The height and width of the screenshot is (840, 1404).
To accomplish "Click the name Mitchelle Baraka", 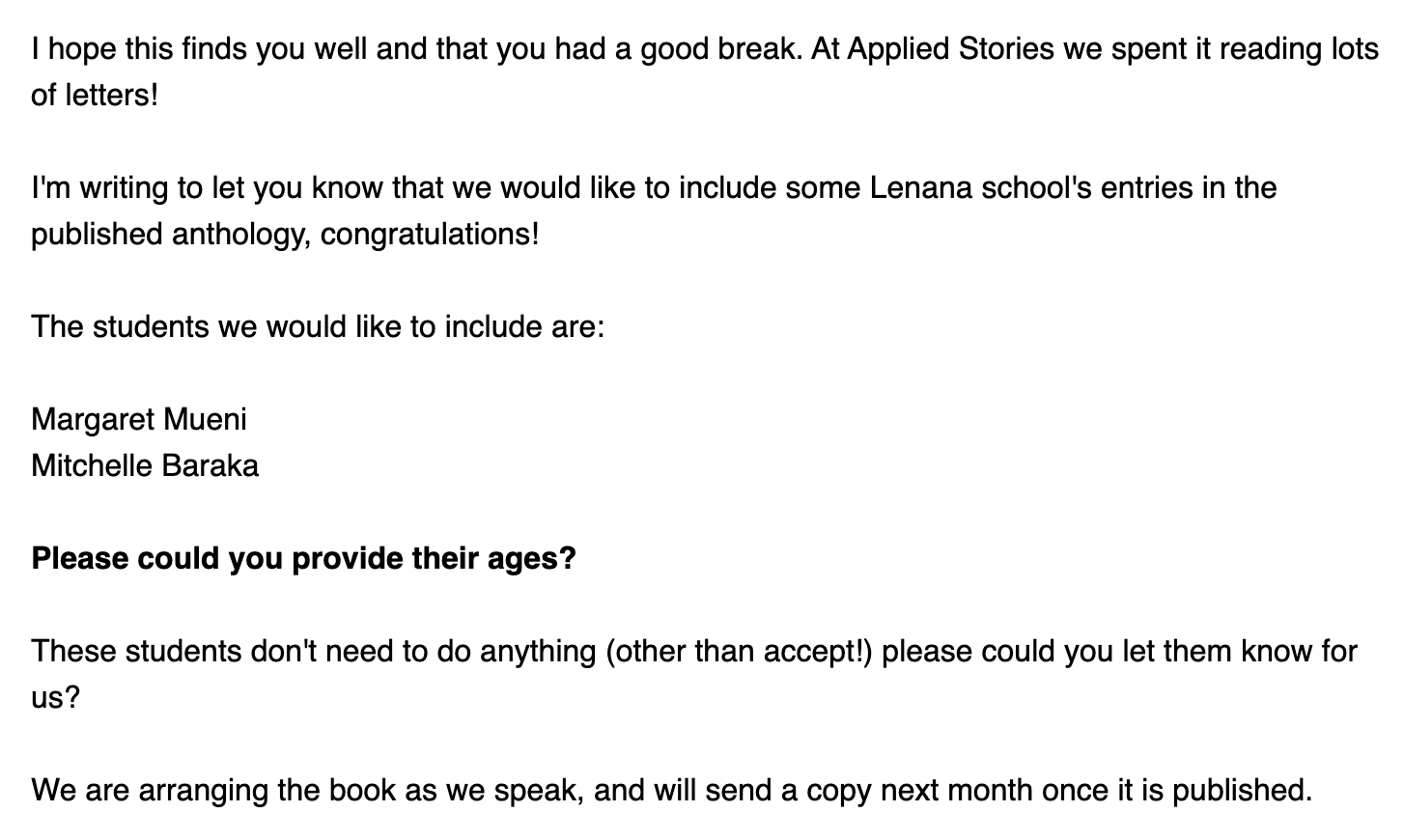I will [145, 466].
